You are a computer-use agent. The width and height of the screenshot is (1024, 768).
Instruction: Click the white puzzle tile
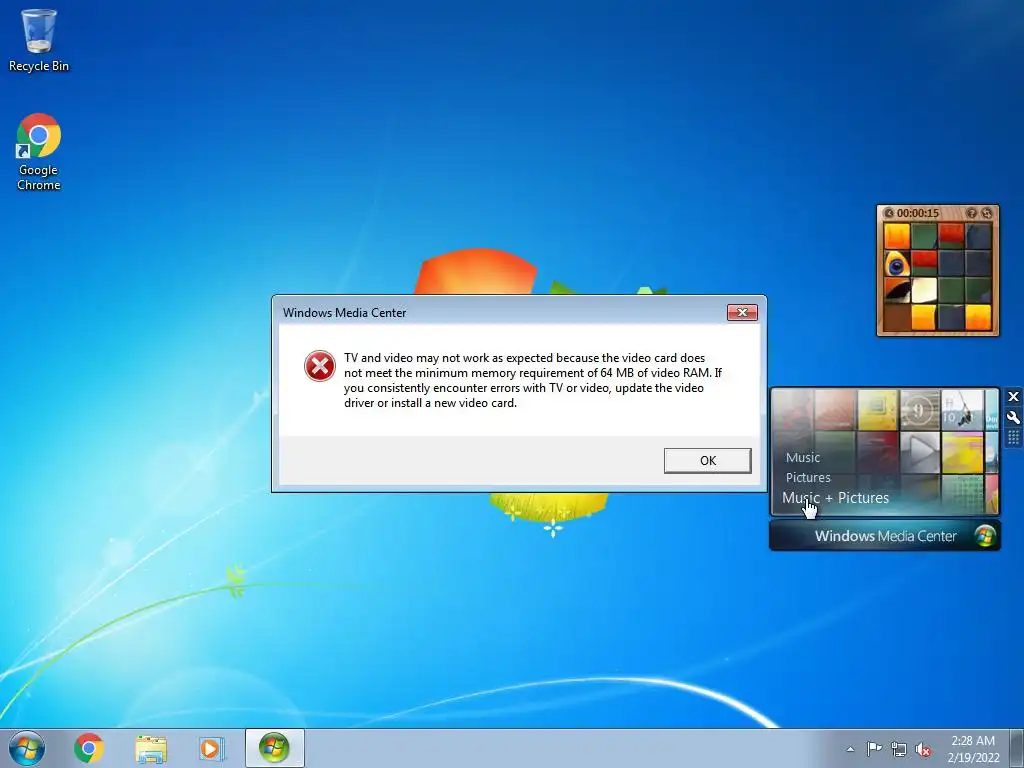(x=924, y=291)
